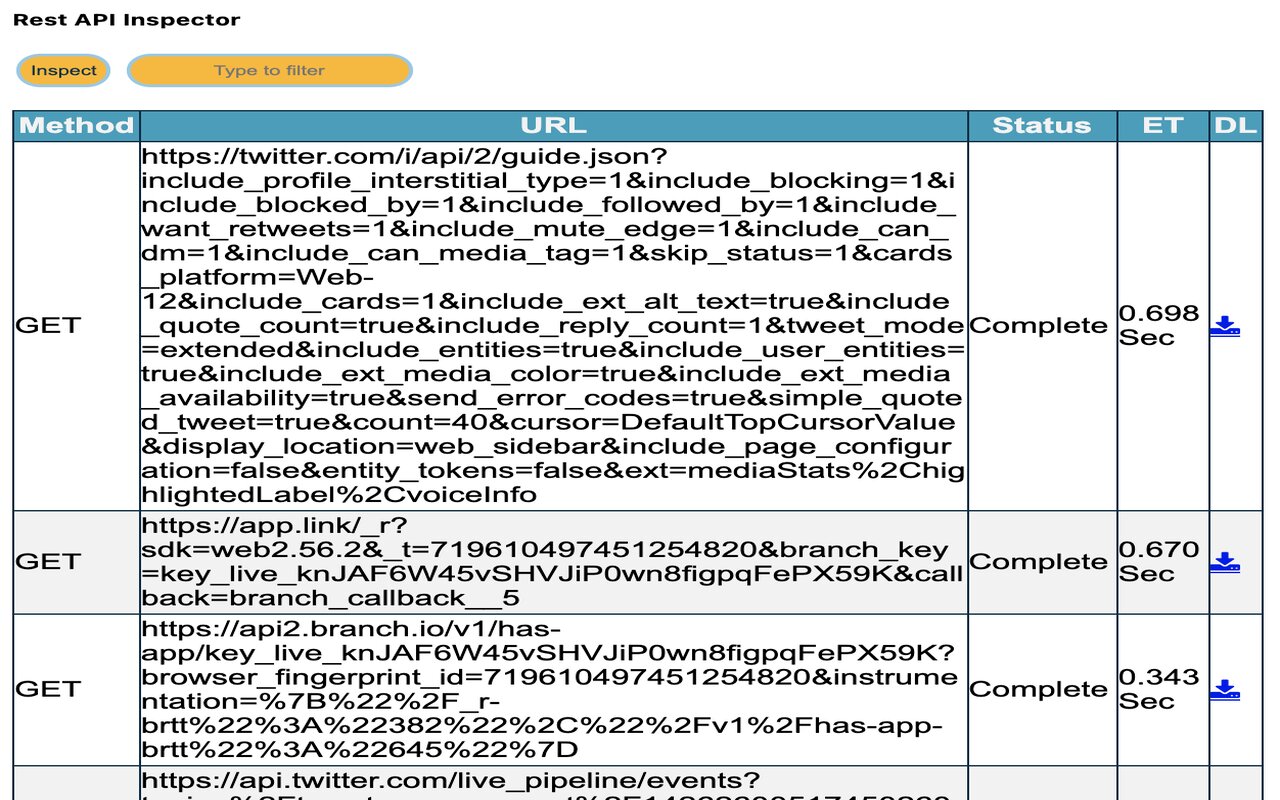Viewport: 1280px width, 800px height.
Task: Click the DL column header
Action: 1236,126
